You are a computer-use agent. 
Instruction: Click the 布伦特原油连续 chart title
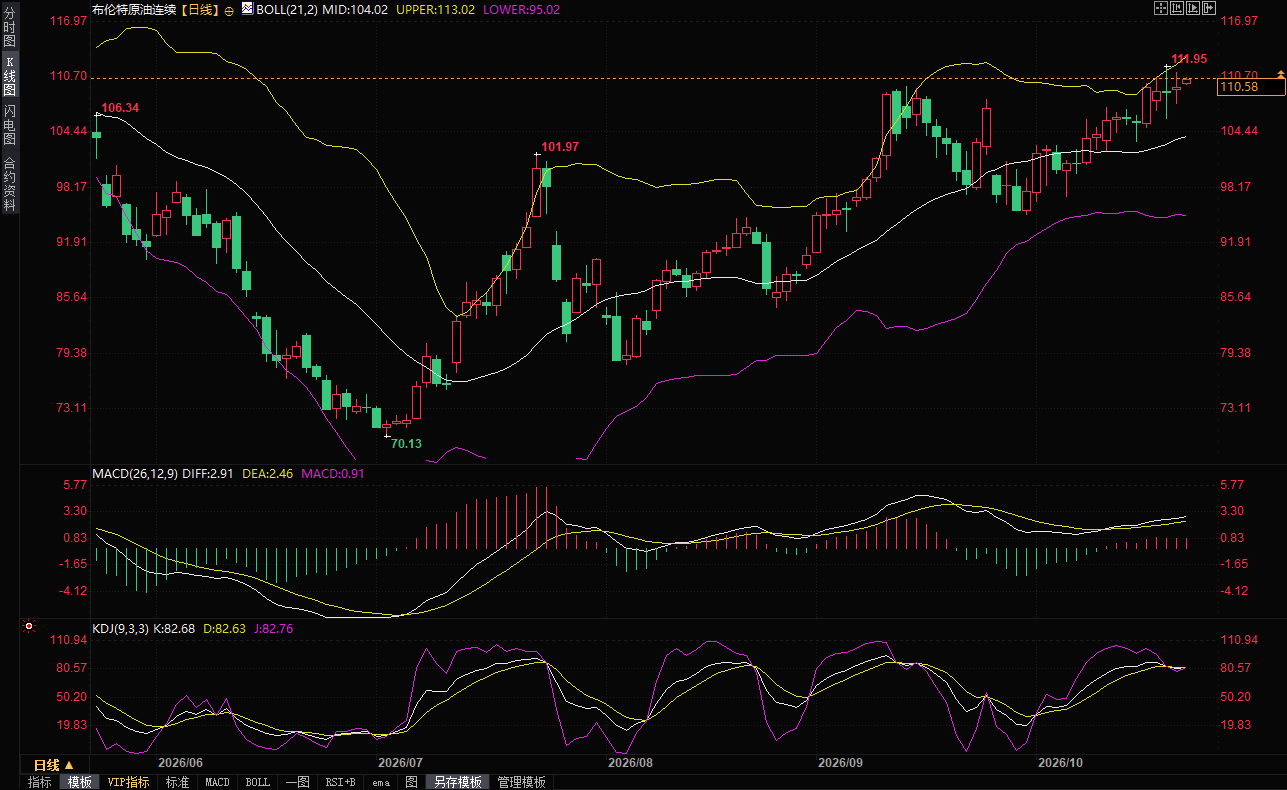pyautogui.click(x=133, y=9)
